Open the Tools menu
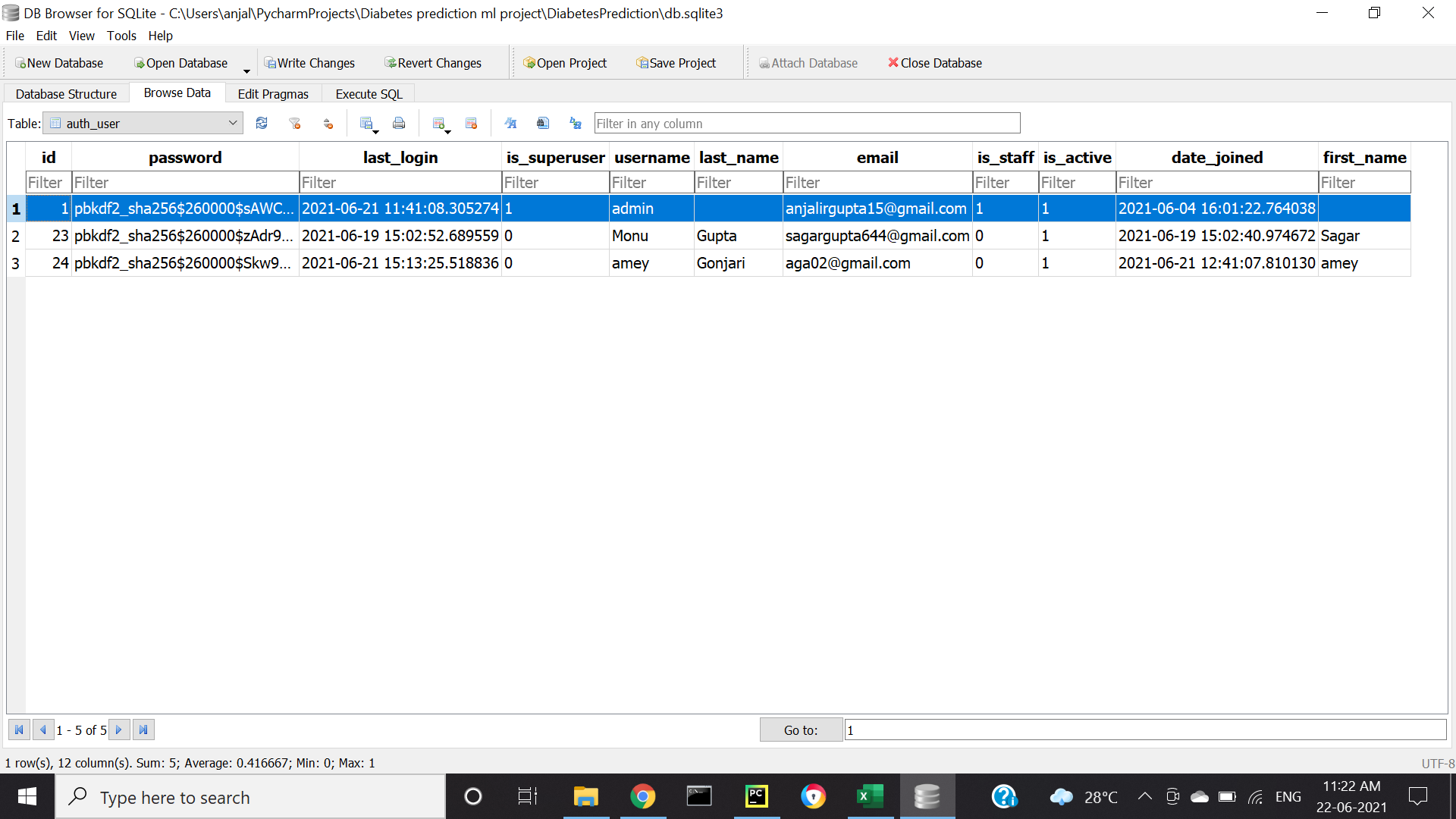Screen dimensions: 1456x819 (121, 36)
